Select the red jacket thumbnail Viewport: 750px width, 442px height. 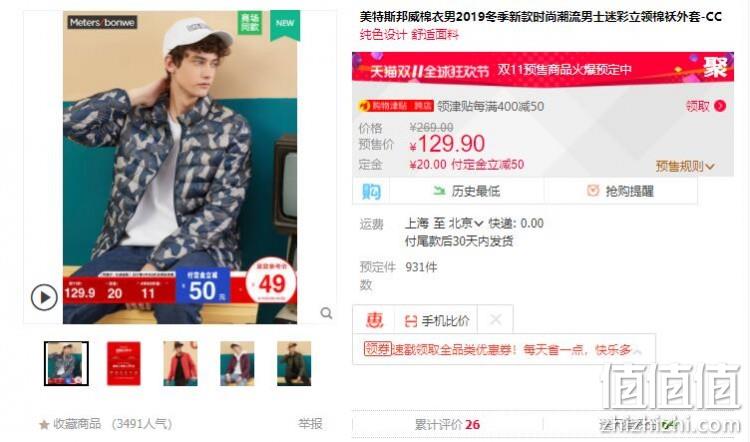180,364
